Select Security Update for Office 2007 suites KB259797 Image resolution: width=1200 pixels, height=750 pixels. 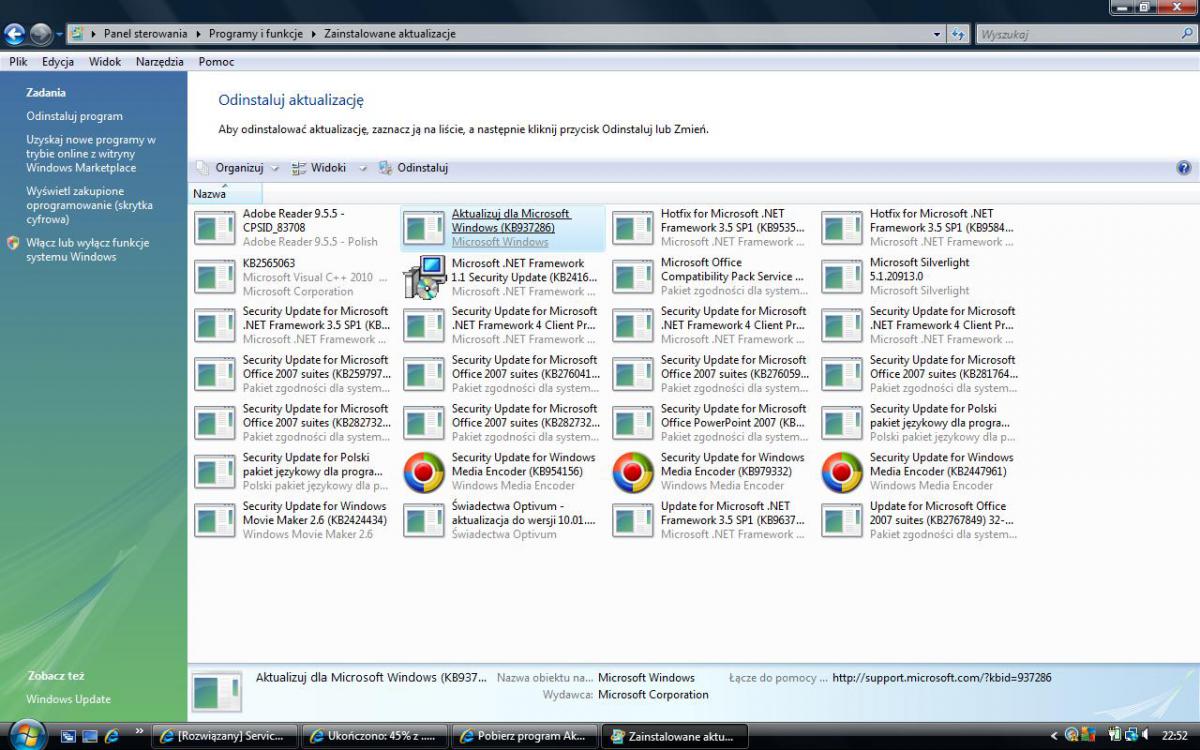click(294, 374)
